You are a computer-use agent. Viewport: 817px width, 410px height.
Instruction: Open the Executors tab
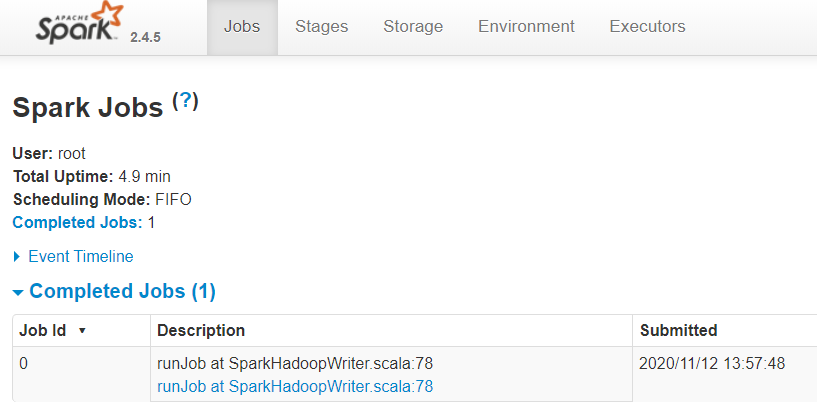(x=647, y=27)
